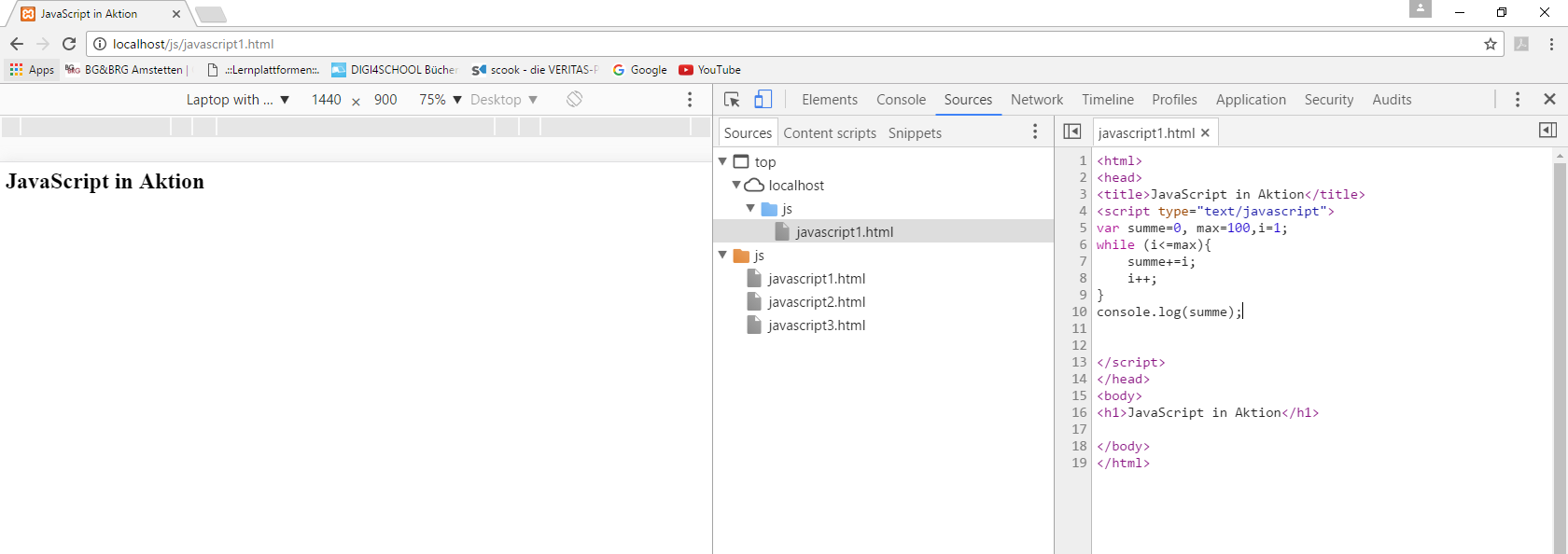Screen dimensions: 1568x554
Task: Click the viewport width field showing 1440
Action: [x=326, y=100]
